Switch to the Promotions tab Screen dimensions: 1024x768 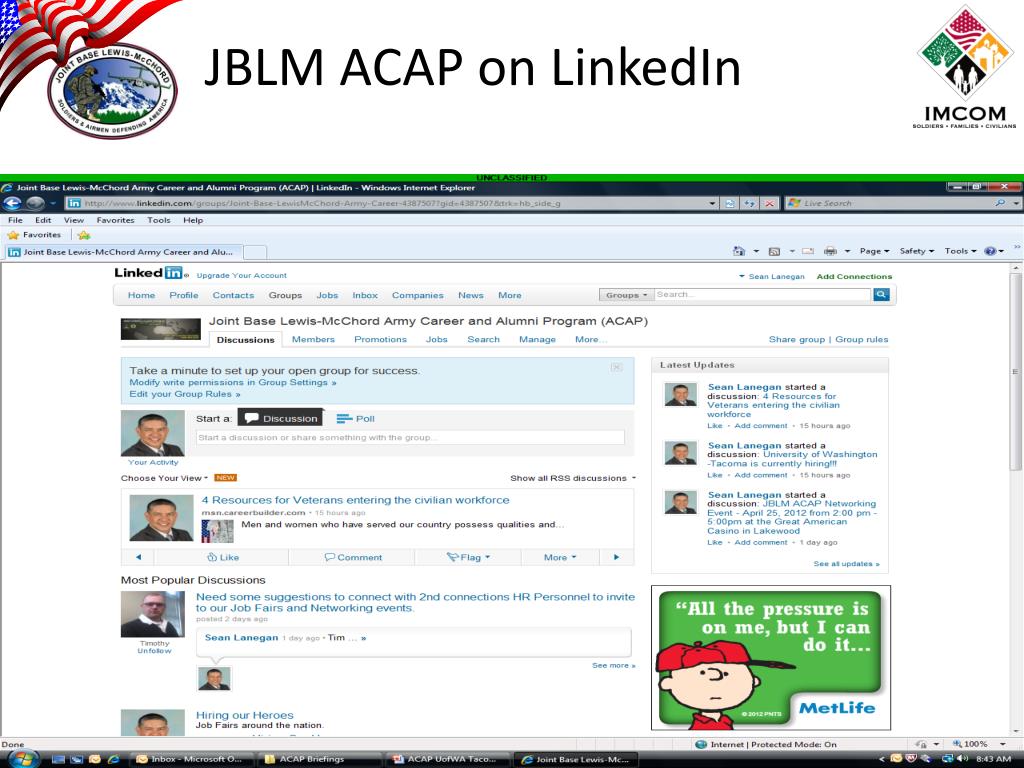pyautogui.click(x=380, y=339)
